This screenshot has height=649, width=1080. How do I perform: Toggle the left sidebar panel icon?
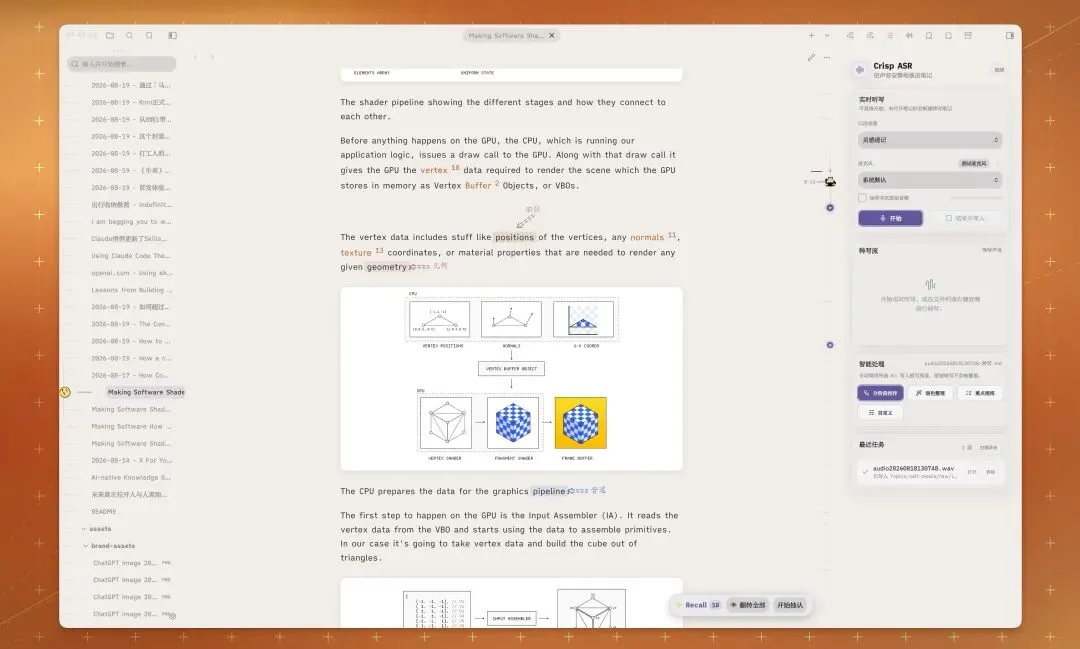click(x=173, y=35)
